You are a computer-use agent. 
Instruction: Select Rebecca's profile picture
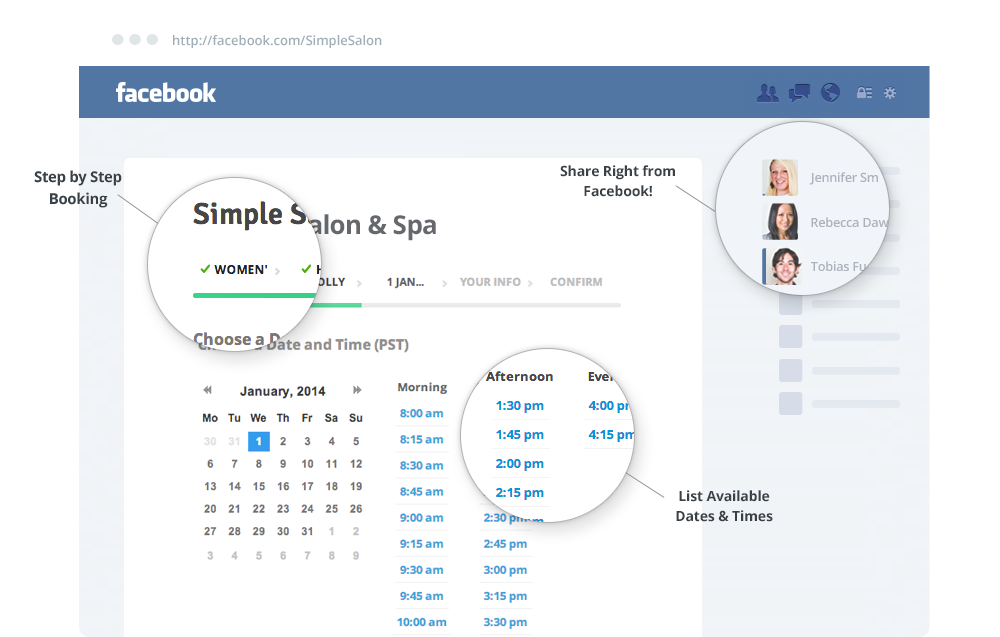pos(780,222)
